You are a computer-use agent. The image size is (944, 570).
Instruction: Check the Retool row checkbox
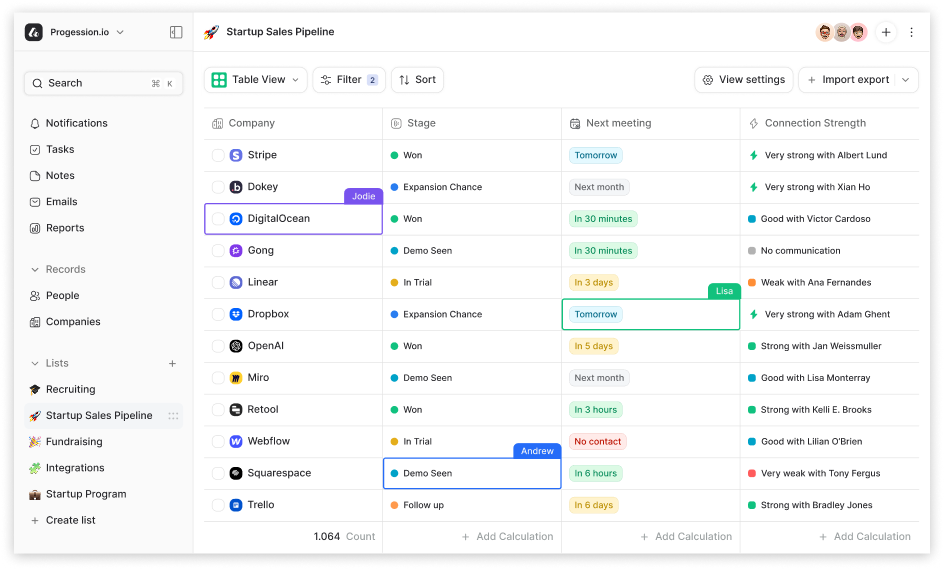coord(218,410)
